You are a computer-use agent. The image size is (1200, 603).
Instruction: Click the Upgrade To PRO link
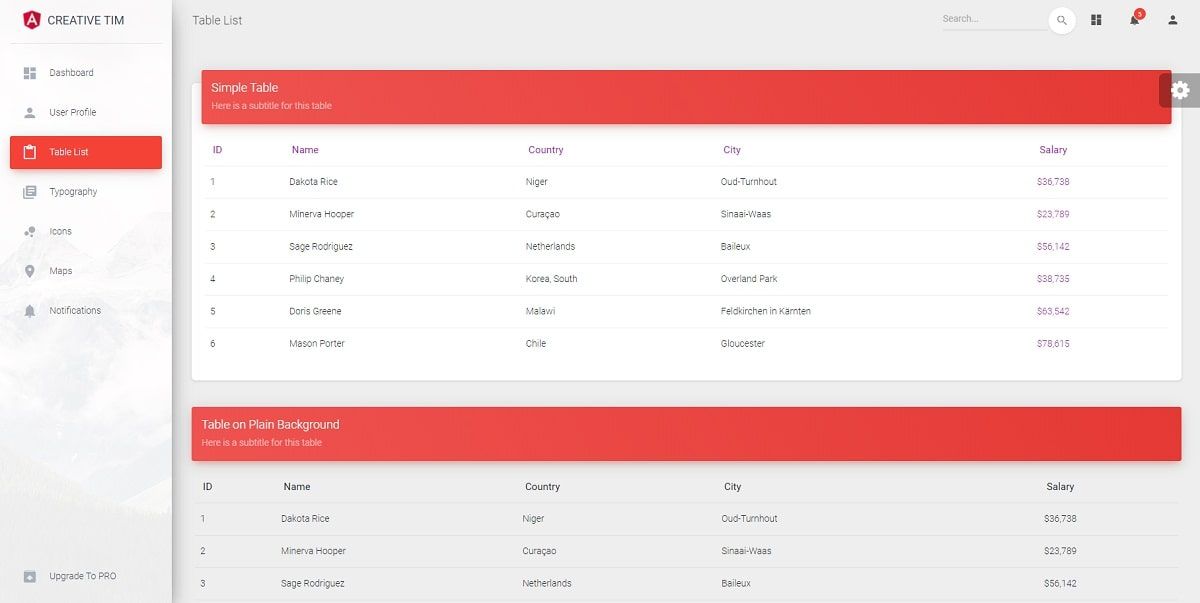(82, 576)
